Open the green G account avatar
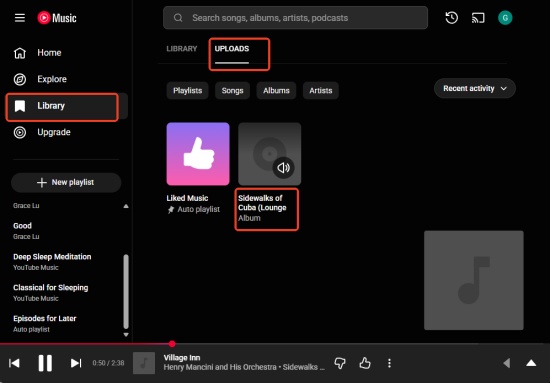 coord(505,18)
